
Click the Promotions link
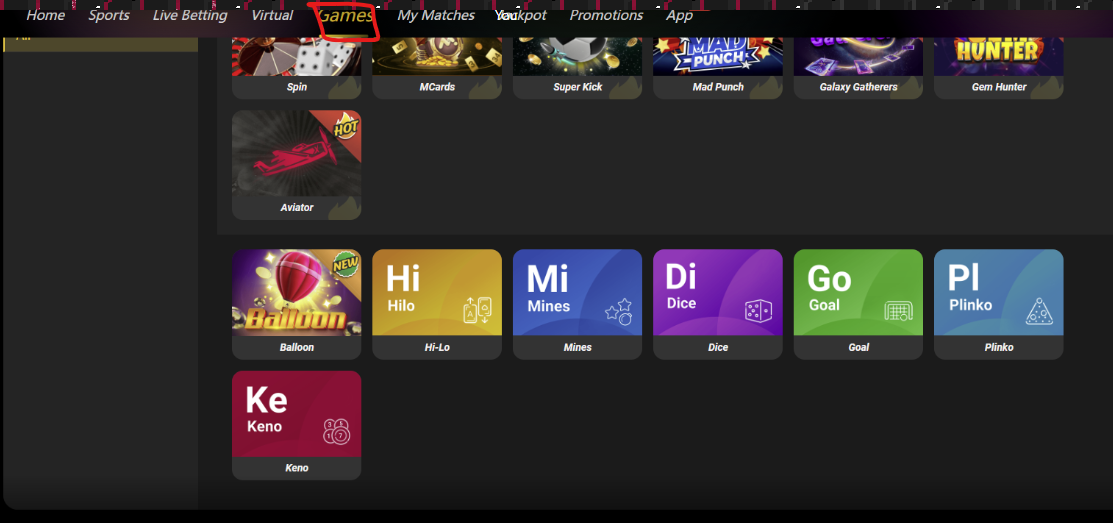606,15
